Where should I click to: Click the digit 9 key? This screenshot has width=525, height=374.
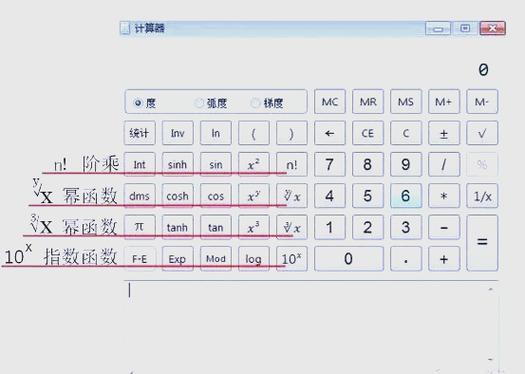click(406, 164)
